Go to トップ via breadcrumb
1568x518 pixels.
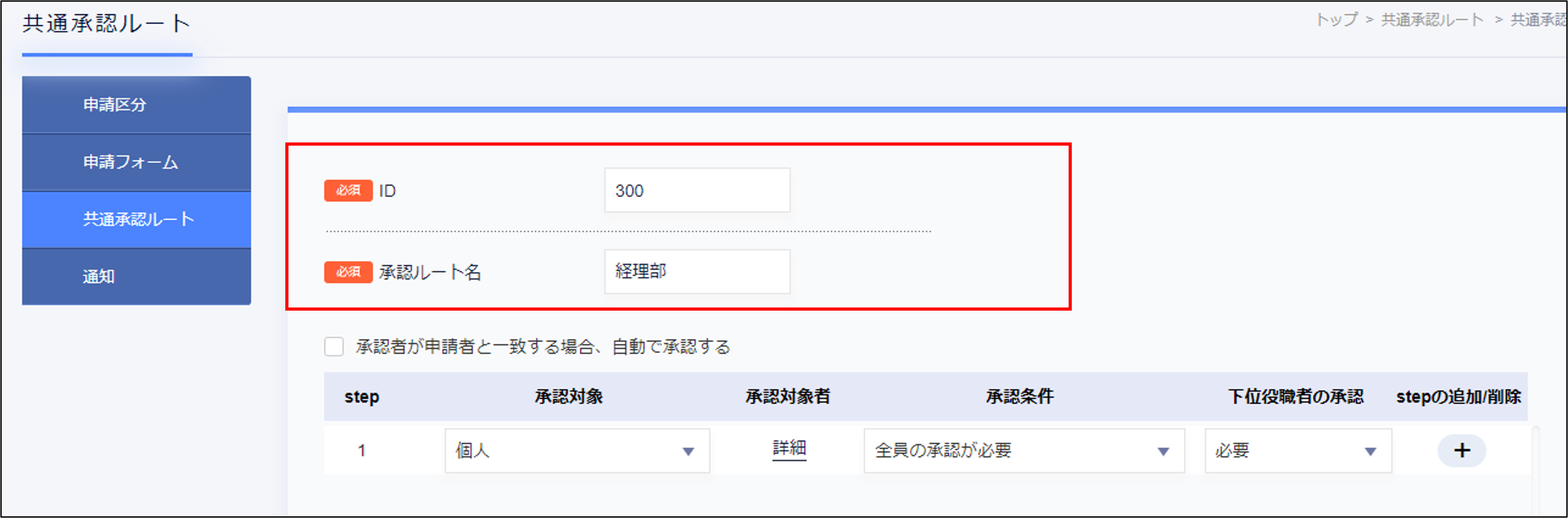pyautogui.click(x=1336, y=19)
